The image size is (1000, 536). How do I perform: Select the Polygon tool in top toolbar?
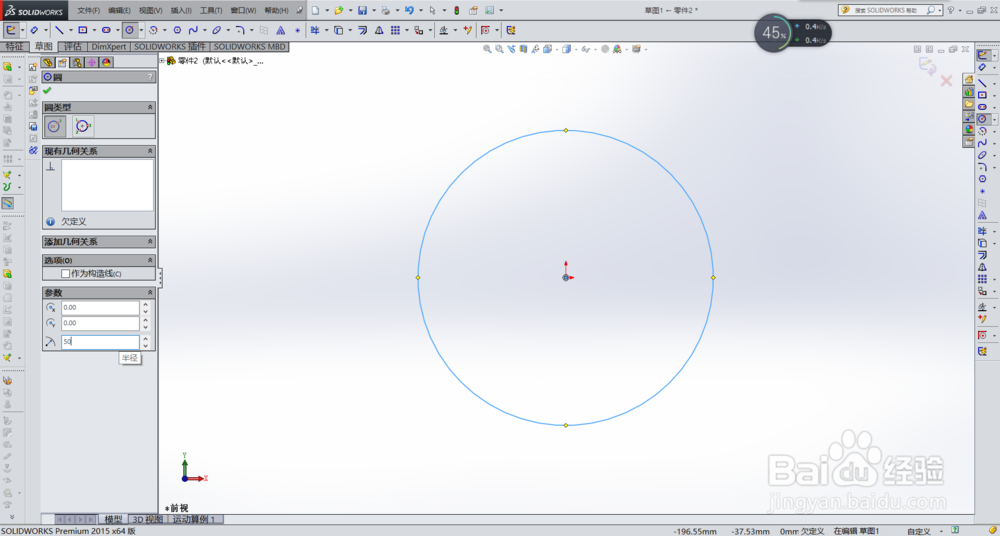pyautogui.click(x=177, y=30)
